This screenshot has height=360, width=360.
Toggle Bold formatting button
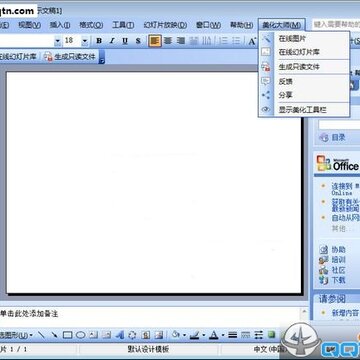click(99, 41)
